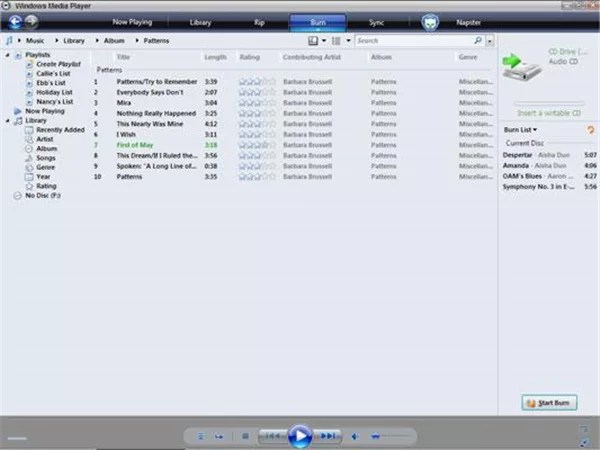This screenshot has height=450, width=600.
Task: Rate First of May song stars
Action: 257,145
